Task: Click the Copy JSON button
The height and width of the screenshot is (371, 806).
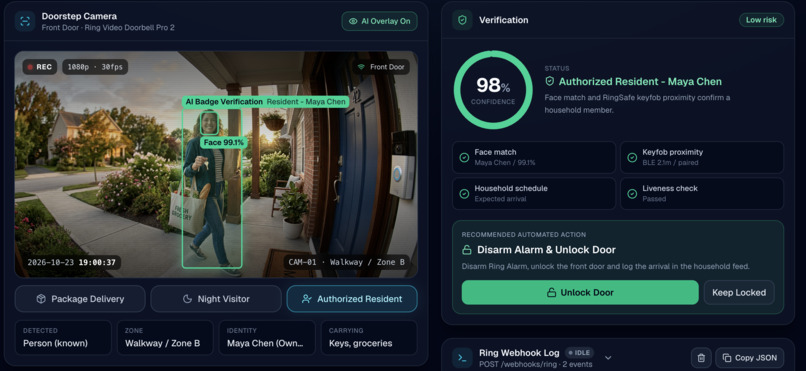Action: click(x=750, y=358)
